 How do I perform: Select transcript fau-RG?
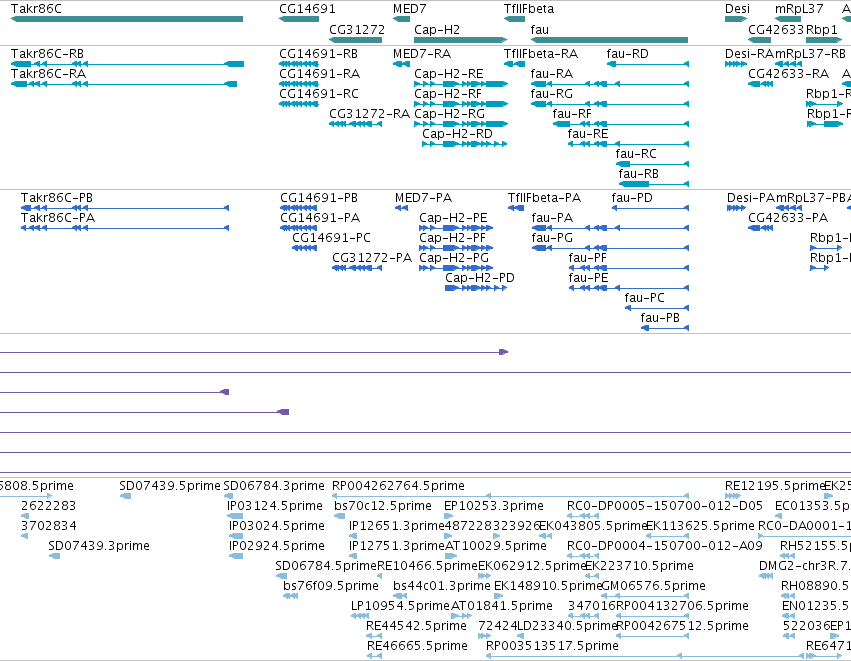(551, 94)
